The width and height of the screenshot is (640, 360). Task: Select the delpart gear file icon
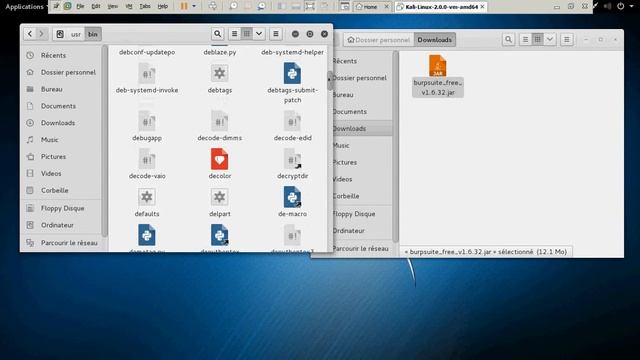[x=220, y=197]
